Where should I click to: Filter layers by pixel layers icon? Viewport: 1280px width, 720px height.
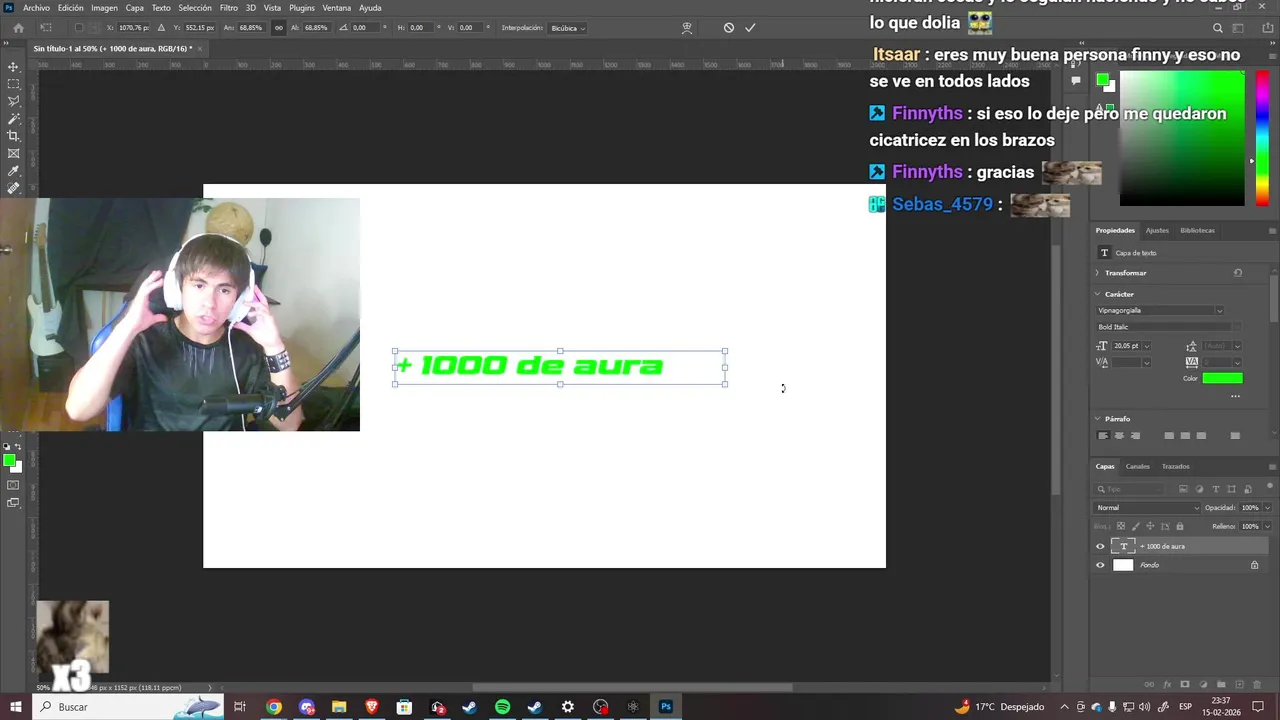coord(1183,489)
